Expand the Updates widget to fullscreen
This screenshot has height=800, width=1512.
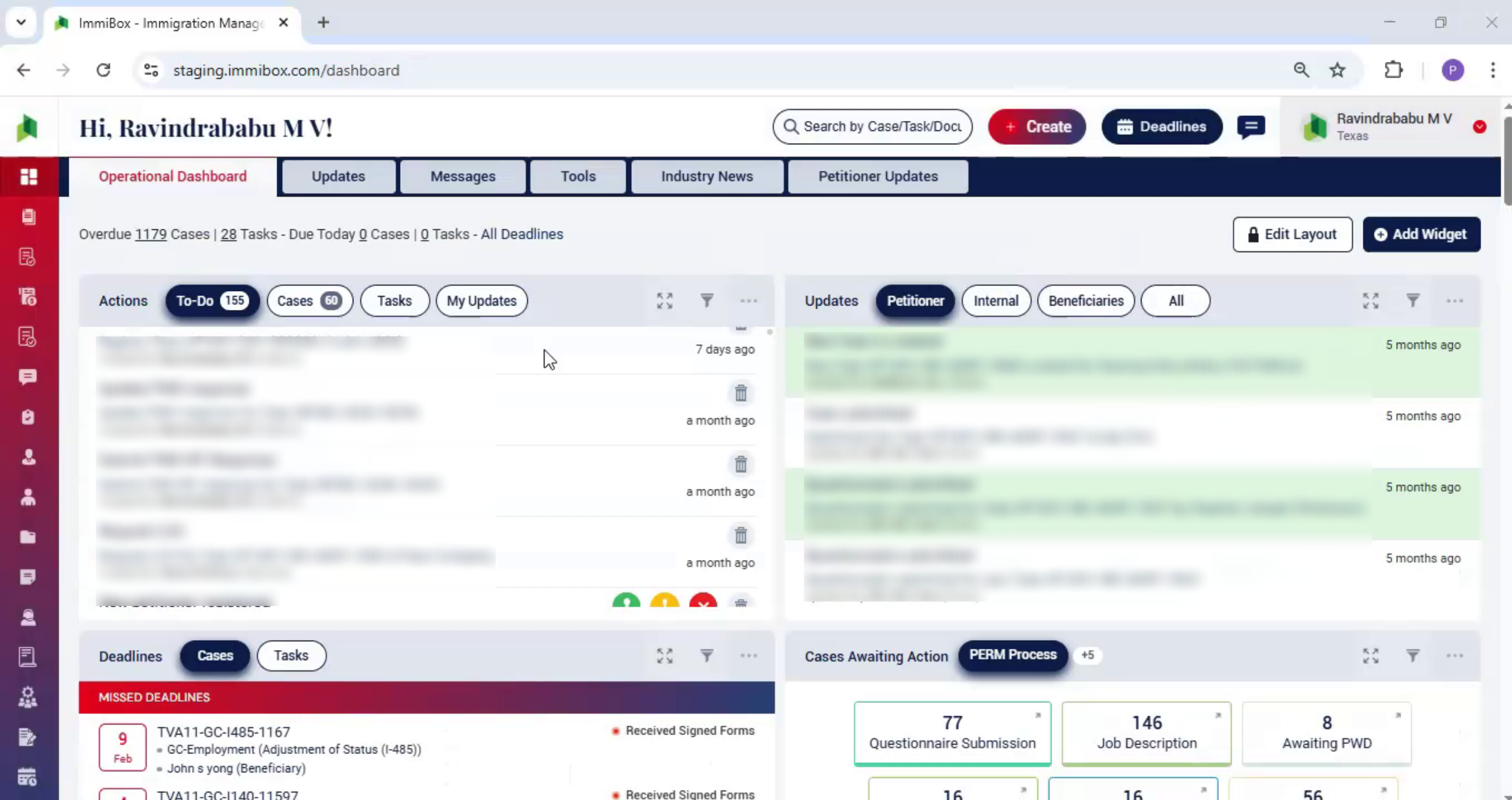[x=1371, y=300]
